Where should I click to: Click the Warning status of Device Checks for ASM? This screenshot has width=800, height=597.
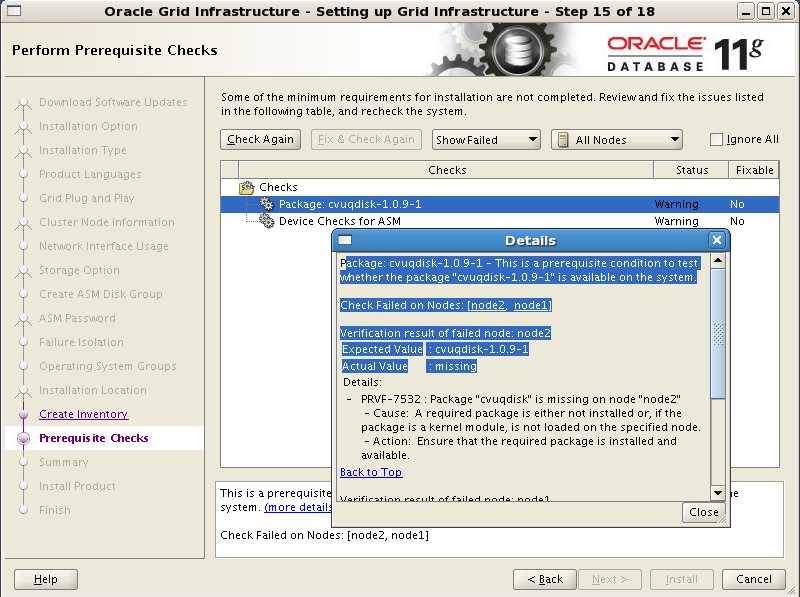[677, 221]
